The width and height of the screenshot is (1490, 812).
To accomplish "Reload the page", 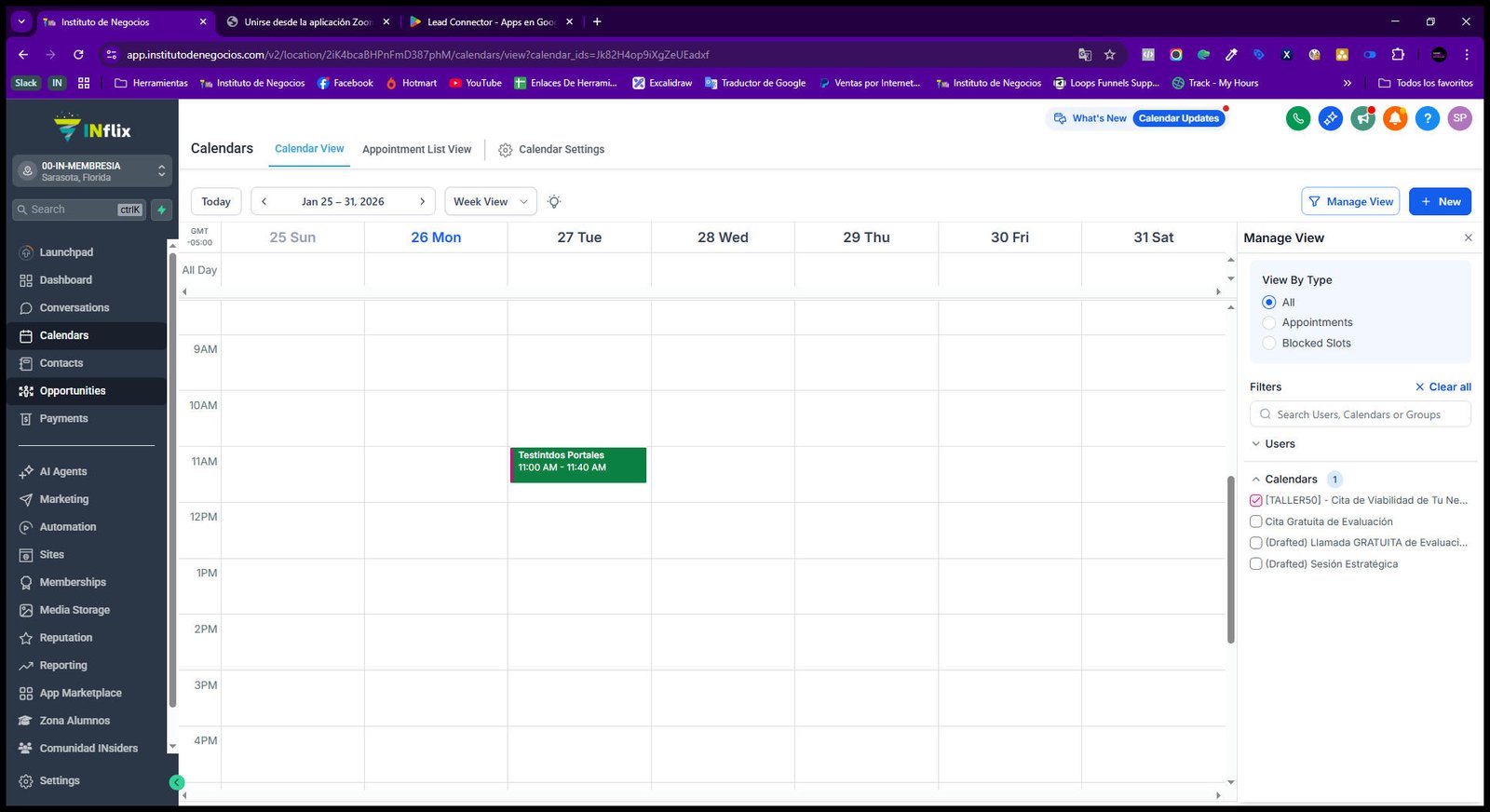I will [78, 55].
